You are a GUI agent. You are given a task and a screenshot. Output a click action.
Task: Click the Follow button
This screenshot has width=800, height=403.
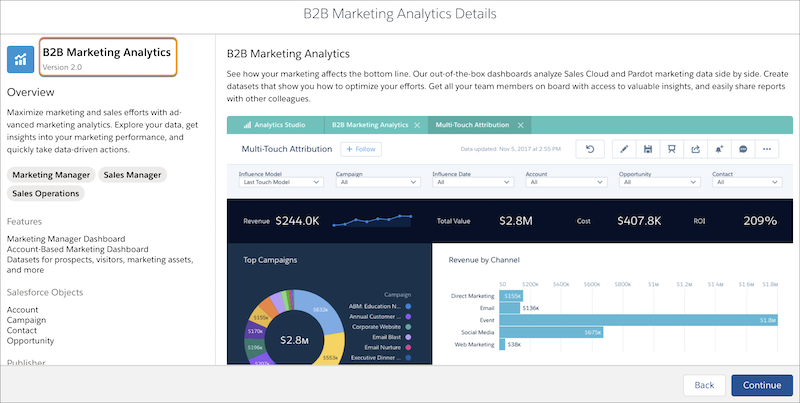(361, 149)
